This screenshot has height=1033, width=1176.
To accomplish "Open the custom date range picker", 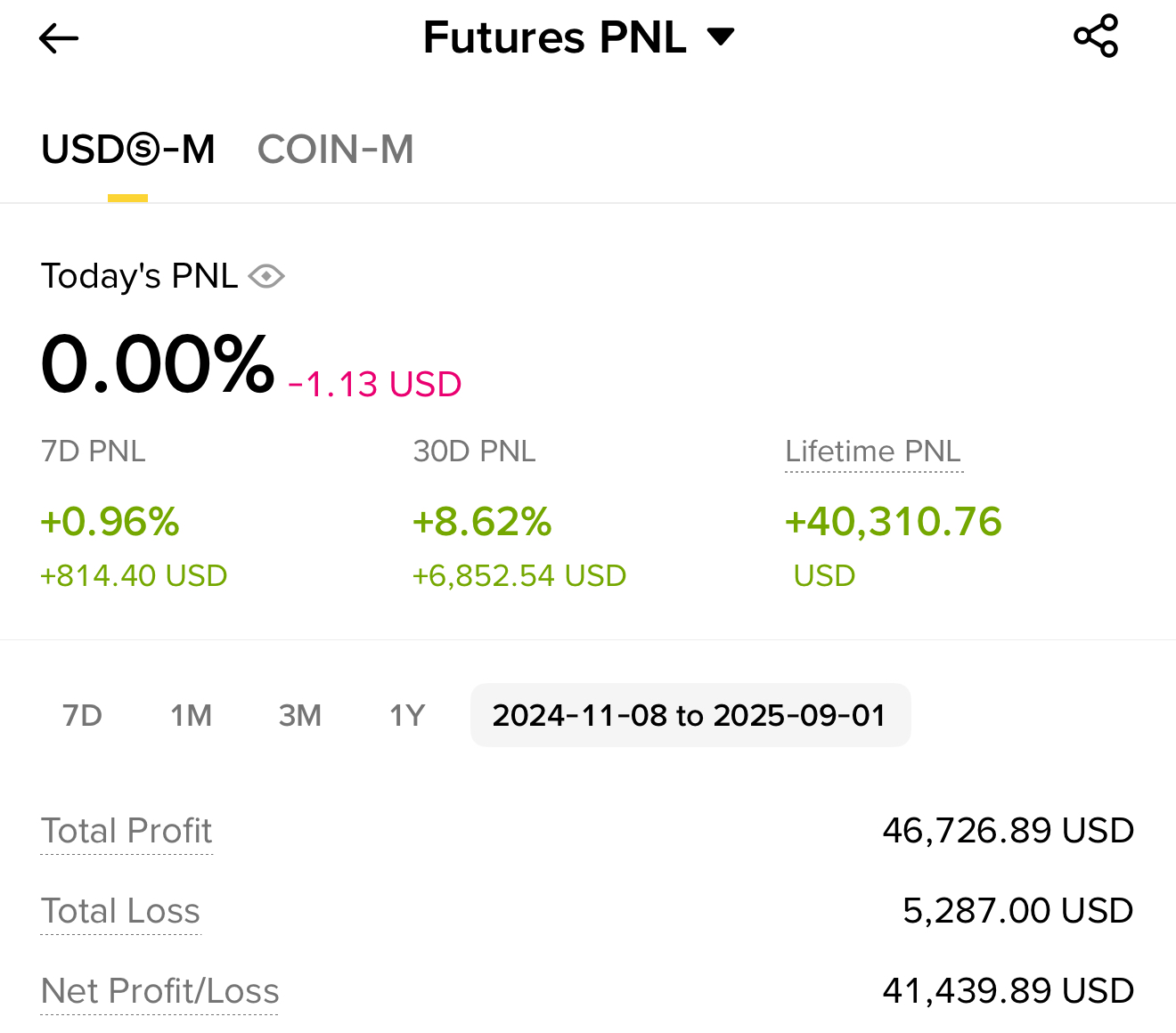I will point(690,715).
